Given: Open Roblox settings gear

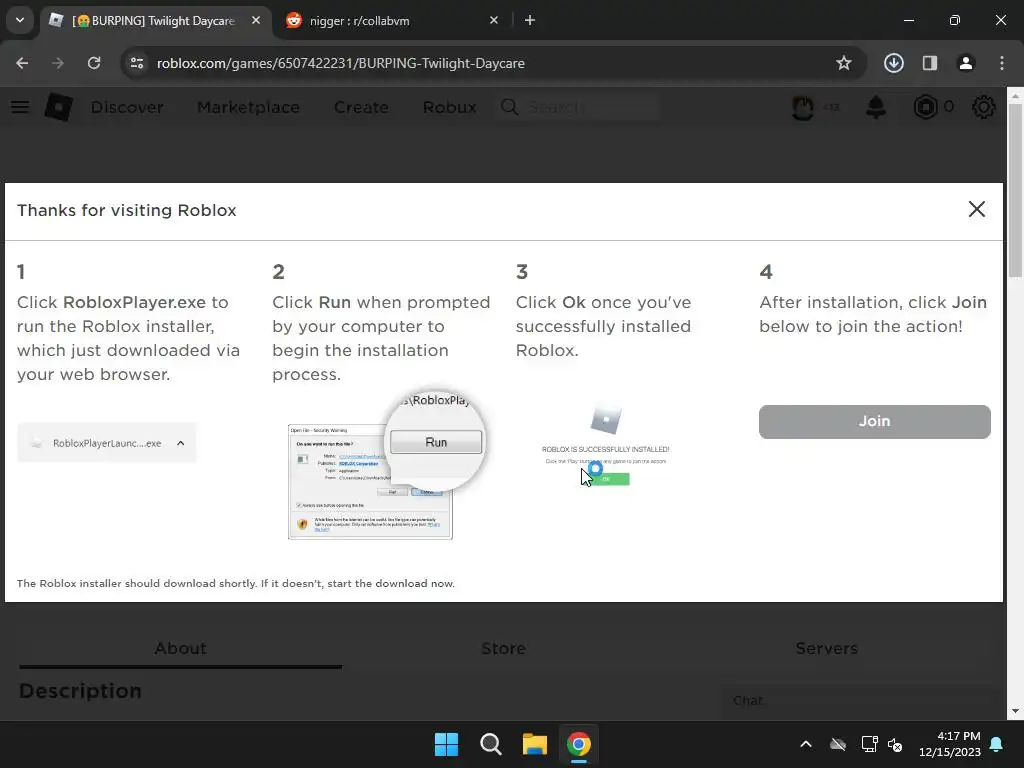Looking at the screenshot, I should 984,107.
